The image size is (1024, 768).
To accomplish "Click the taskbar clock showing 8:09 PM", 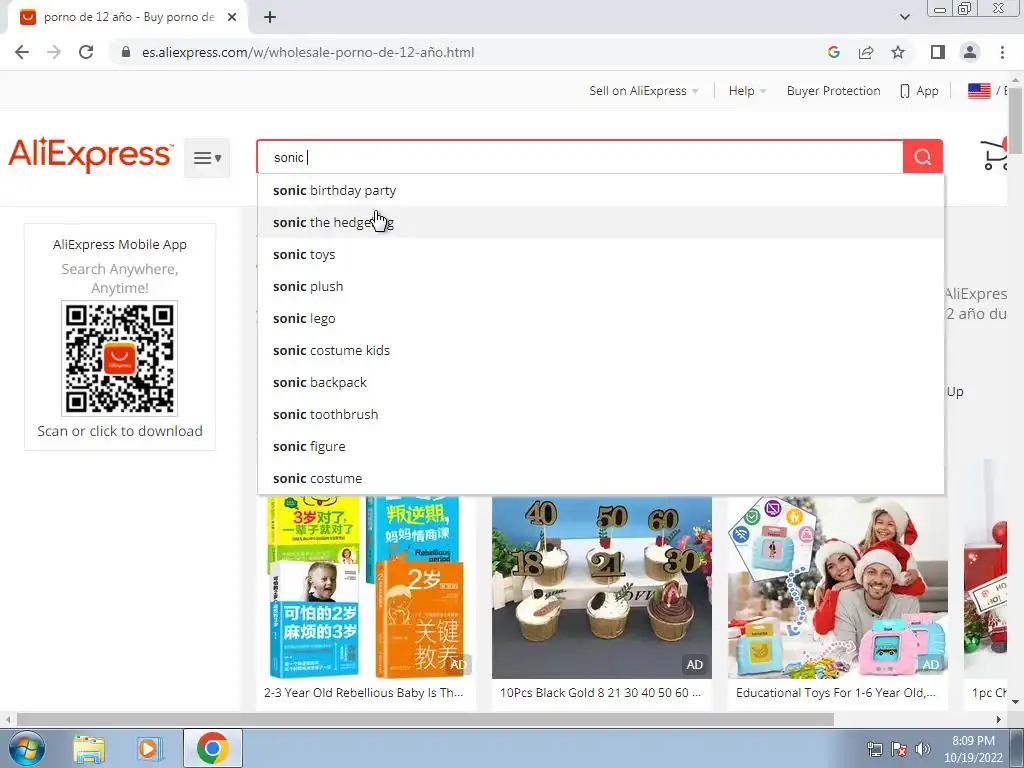I will click(x=973, y=749).
